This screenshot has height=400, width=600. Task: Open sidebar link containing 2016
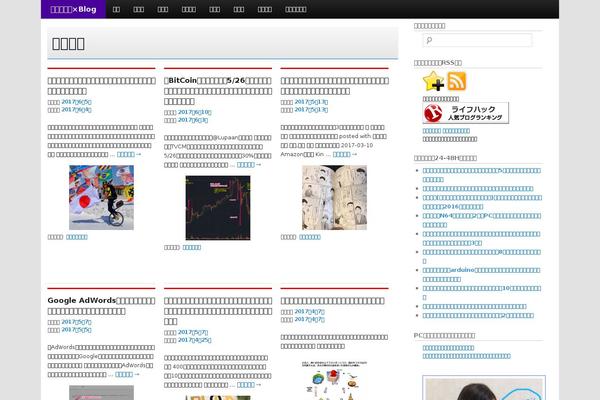(x=482, y=202)
